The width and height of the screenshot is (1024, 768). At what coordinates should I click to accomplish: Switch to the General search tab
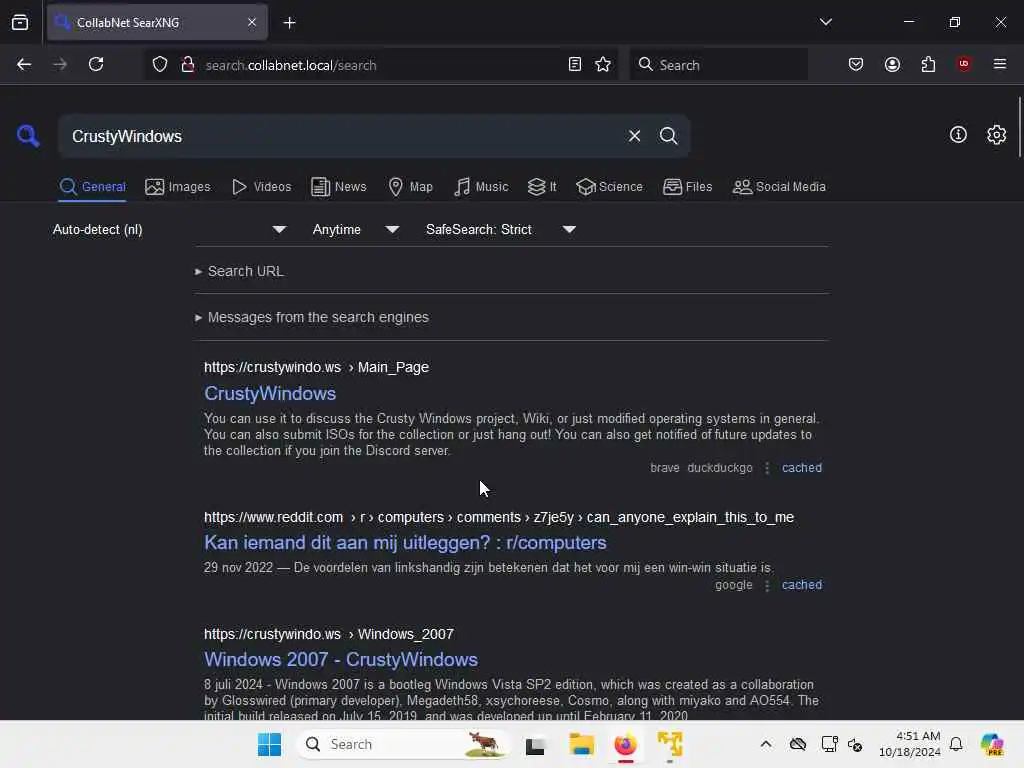[x=92, y=187]
